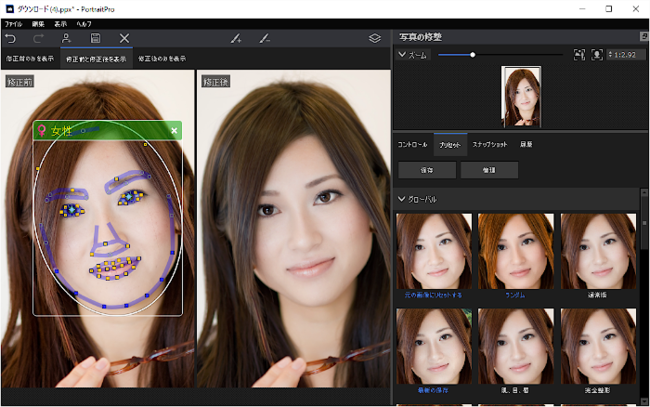Open the ヘルプ menu
650x407 pixels.
[84, 24]
